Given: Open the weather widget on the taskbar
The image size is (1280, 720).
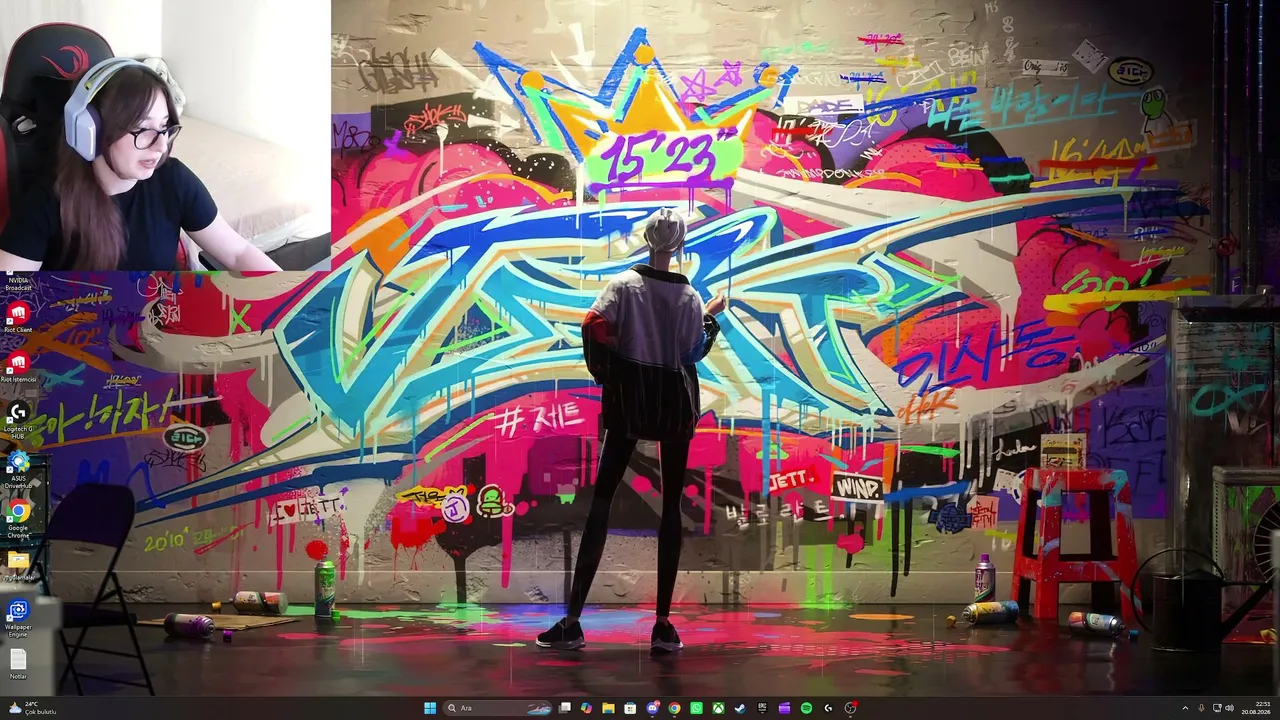Looking at the screenshot, I should pyautogui.click(x=30, y=708).
